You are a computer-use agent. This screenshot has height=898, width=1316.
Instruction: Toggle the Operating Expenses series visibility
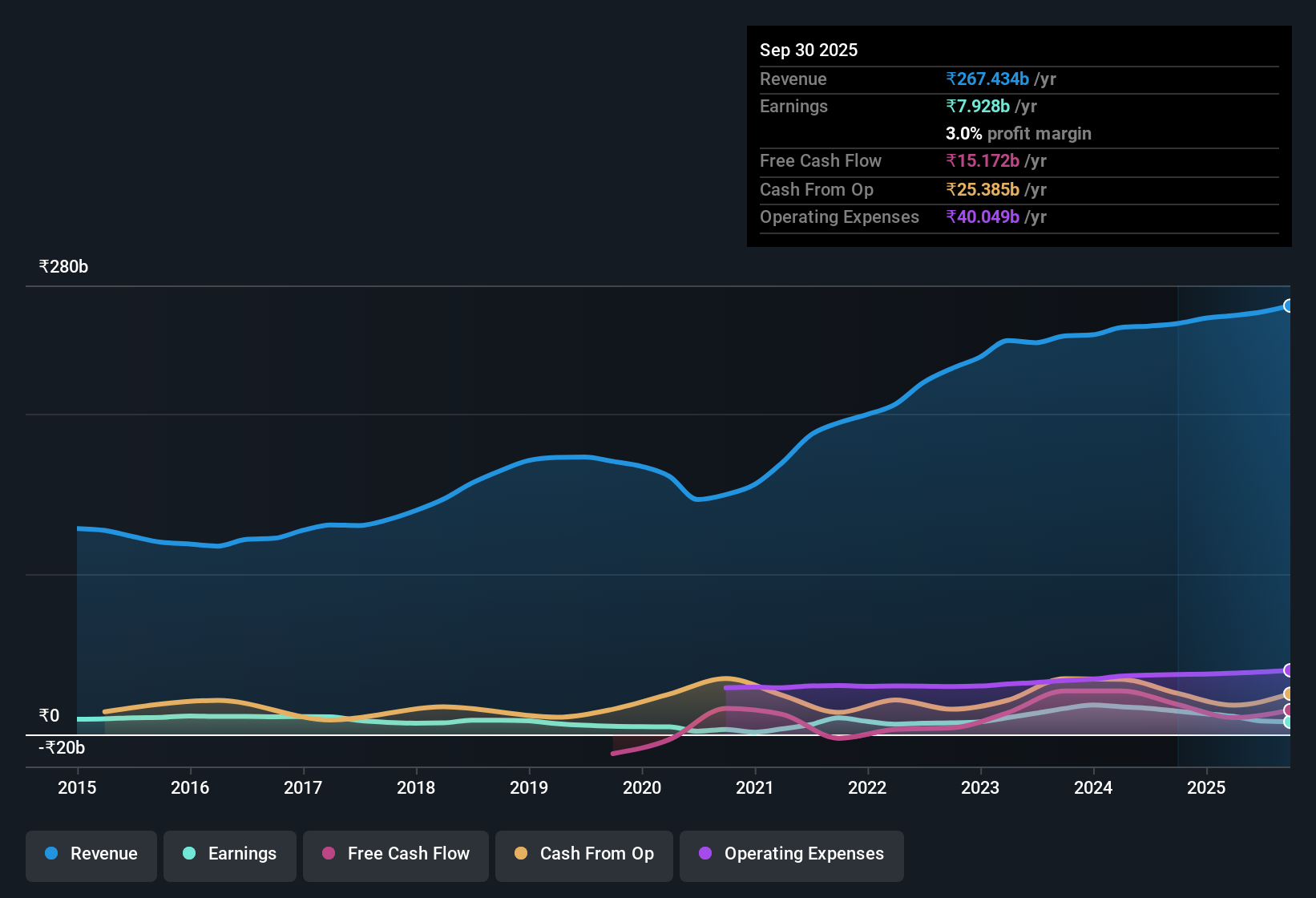791,855
